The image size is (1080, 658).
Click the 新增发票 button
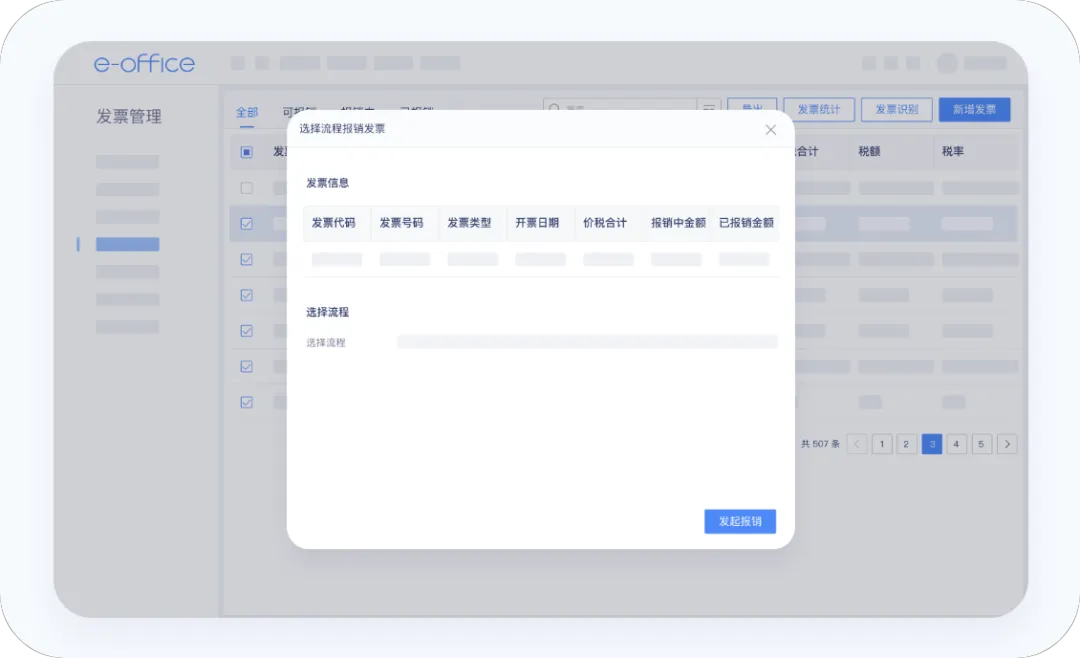coord(974,110)
